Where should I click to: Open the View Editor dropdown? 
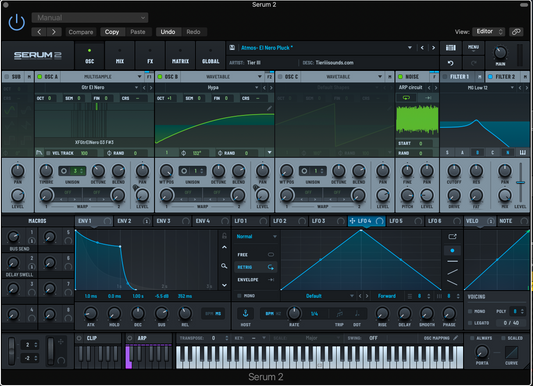tap(488, 32)
